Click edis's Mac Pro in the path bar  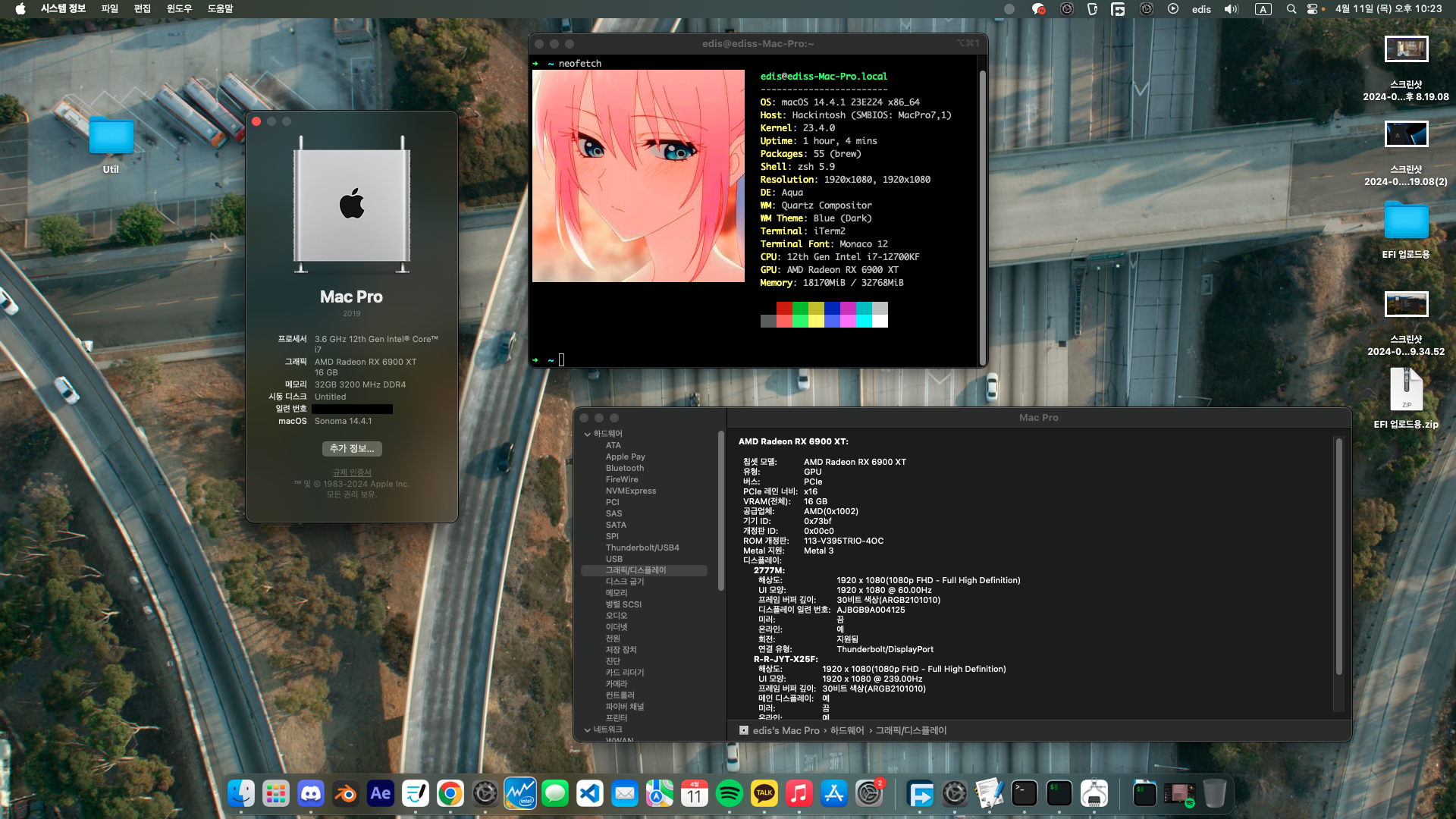point(786,731)
